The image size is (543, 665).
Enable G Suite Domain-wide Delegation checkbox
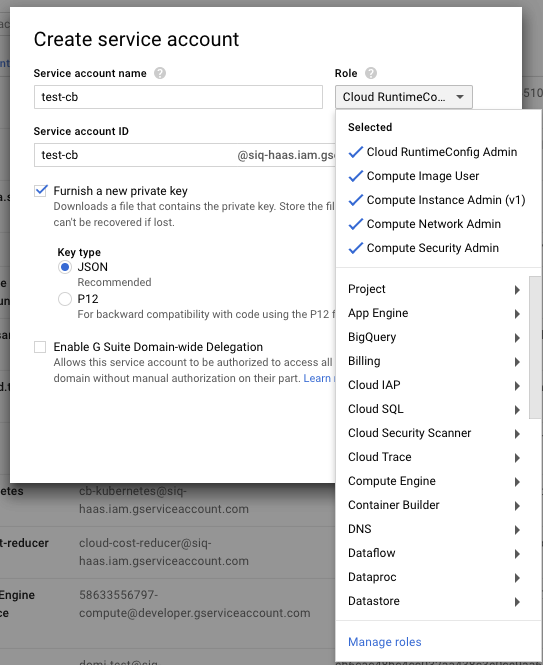(x=40, y=347)
